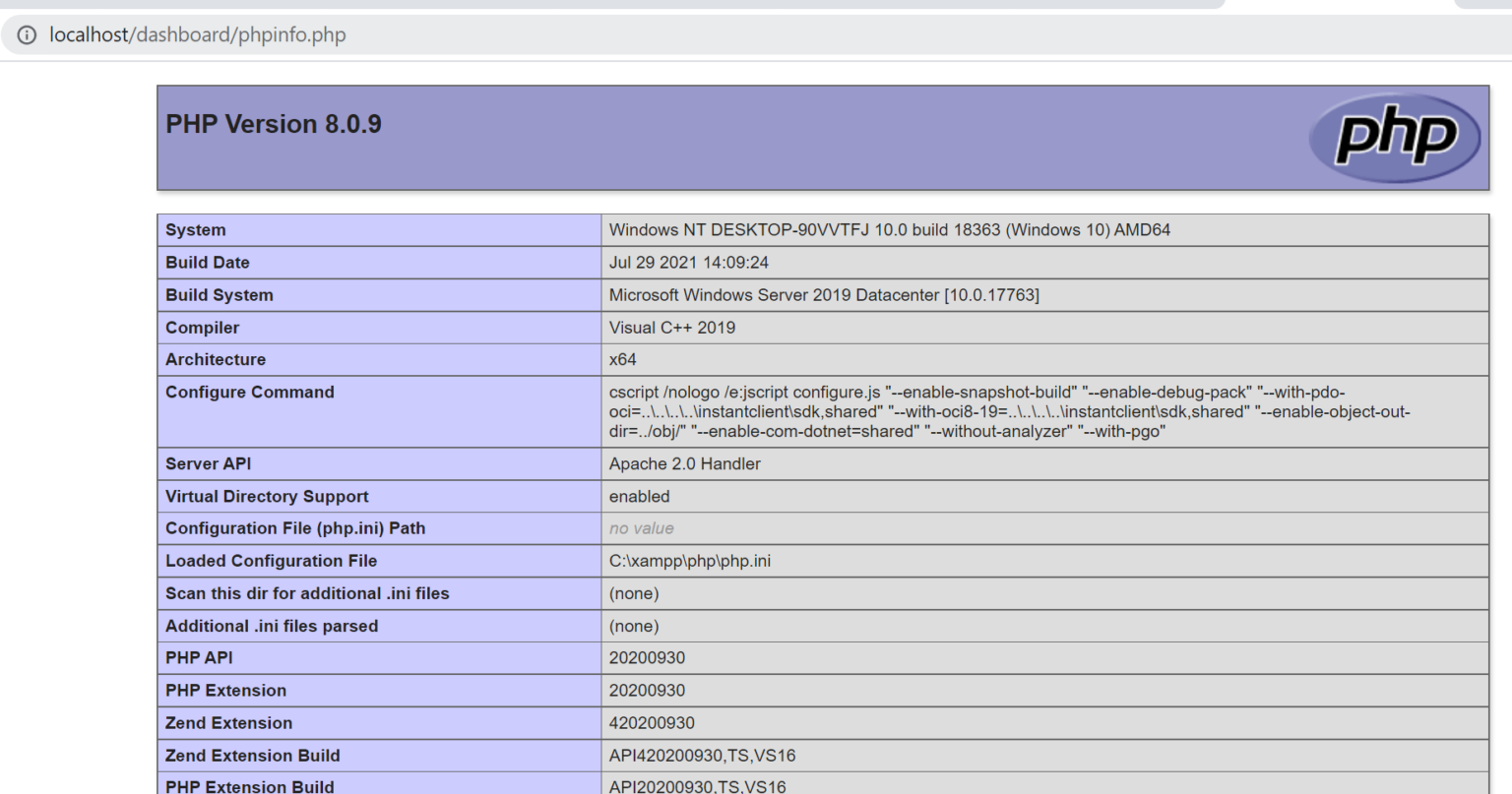Click the greyed 'no value' php.ini path cell
Screen dimensions: 1512x794
pyautogui.click(x=641, y=529)
